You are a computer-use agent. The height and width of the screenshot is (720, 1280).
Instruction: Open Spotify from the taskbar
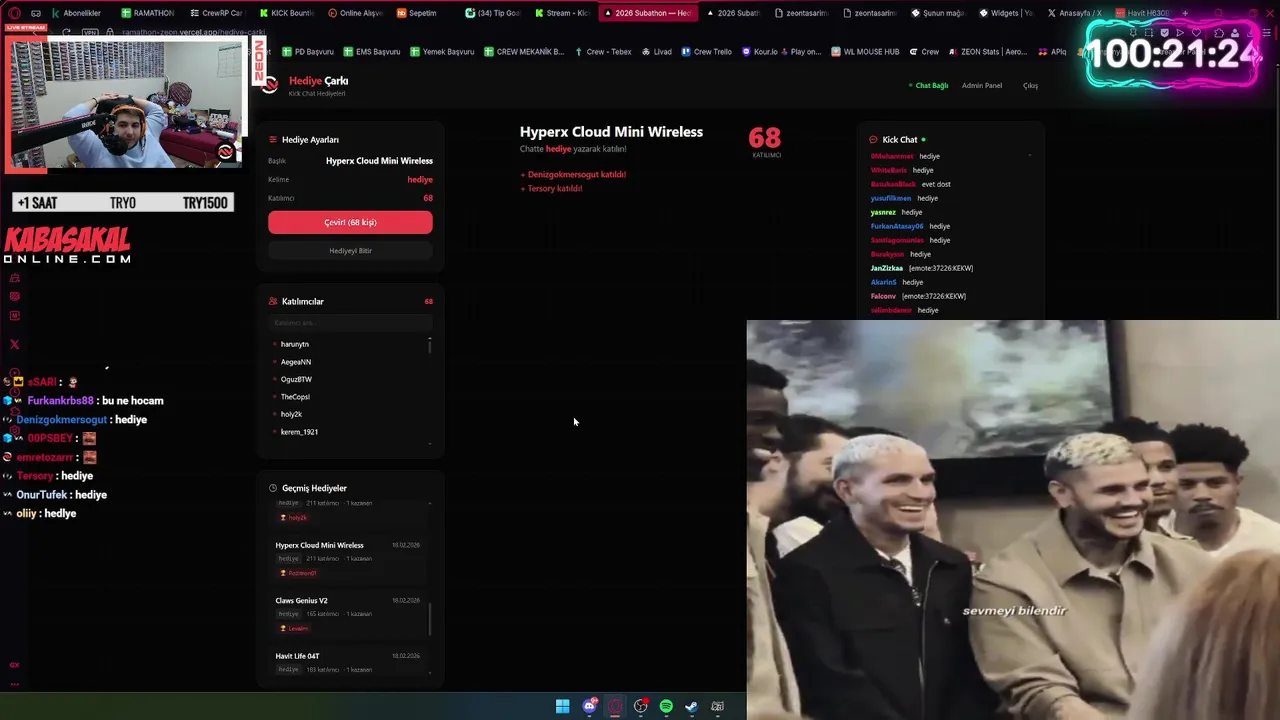666,706
